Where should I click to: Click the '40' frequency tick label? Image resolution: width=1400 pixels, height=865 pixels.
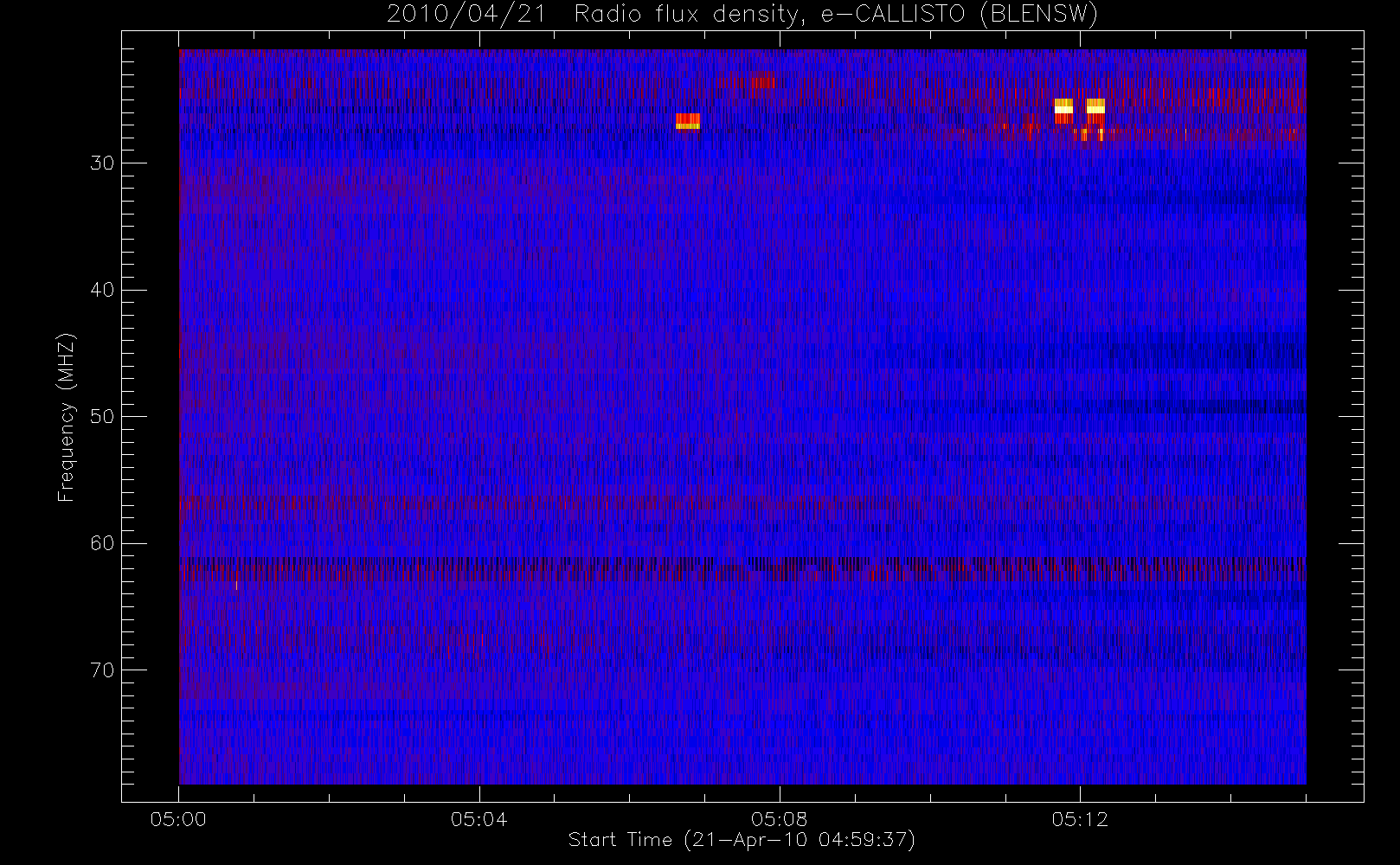point(102,290)
